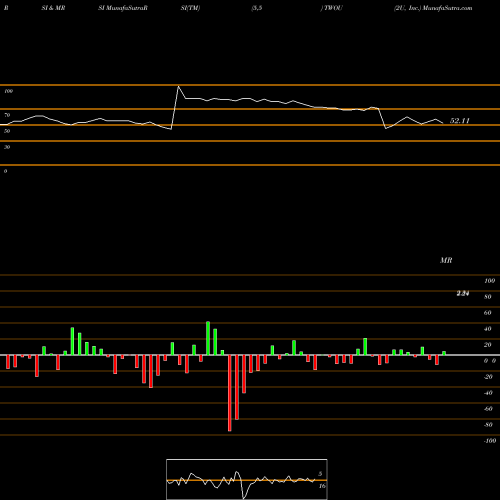Click the MR axis label -100
Screen dimensions: 500x500
(x=490, y=441)
